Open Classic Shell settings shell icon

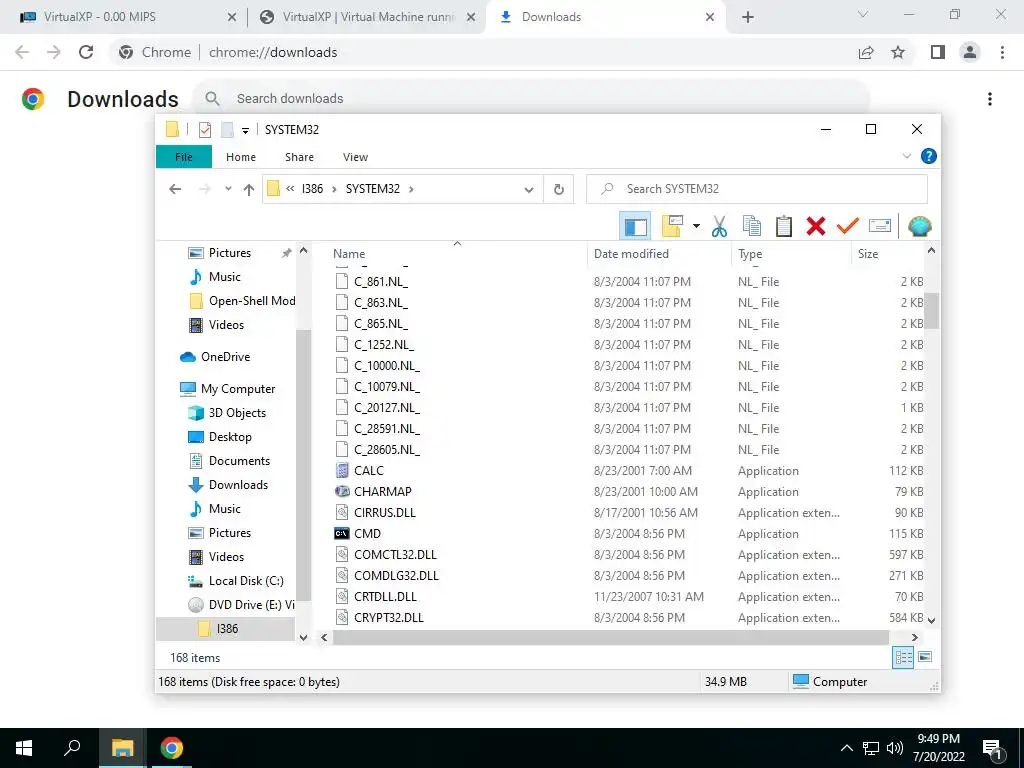coord(920,226)
